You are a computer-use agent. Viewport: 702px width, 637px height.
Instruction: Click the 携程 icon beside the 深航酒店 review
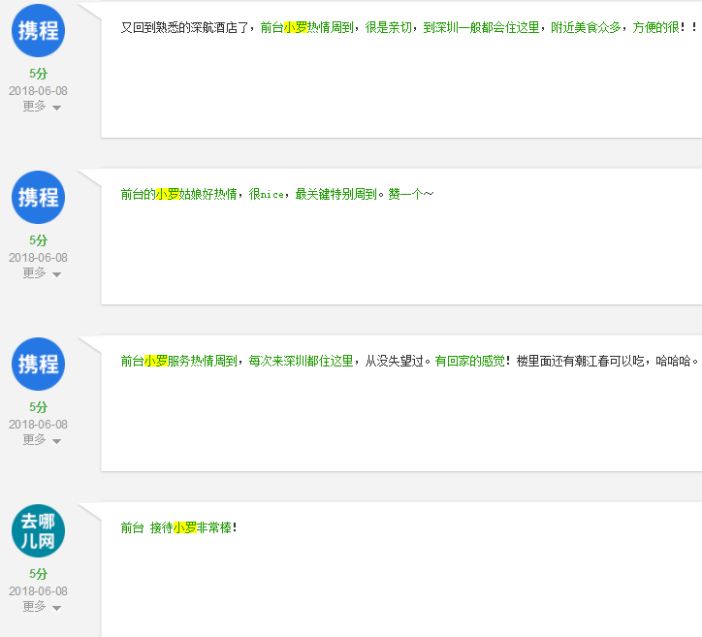point(38,30)
